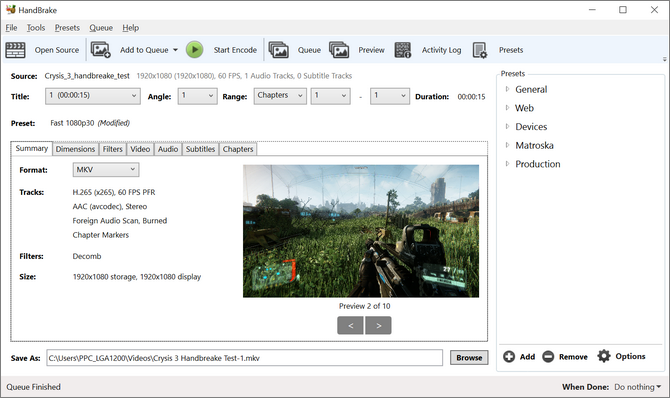Click the HandBrake app logo icon
The image size is (670, 398).
coord(10,9)
